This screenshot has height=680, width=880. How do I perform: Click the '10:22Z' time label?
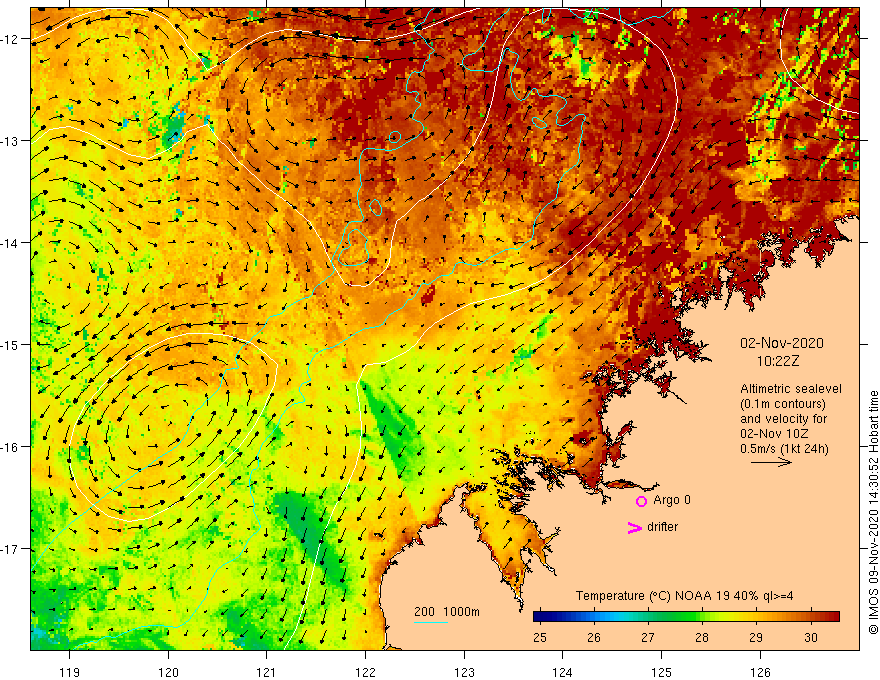click(x=778, y=361)
